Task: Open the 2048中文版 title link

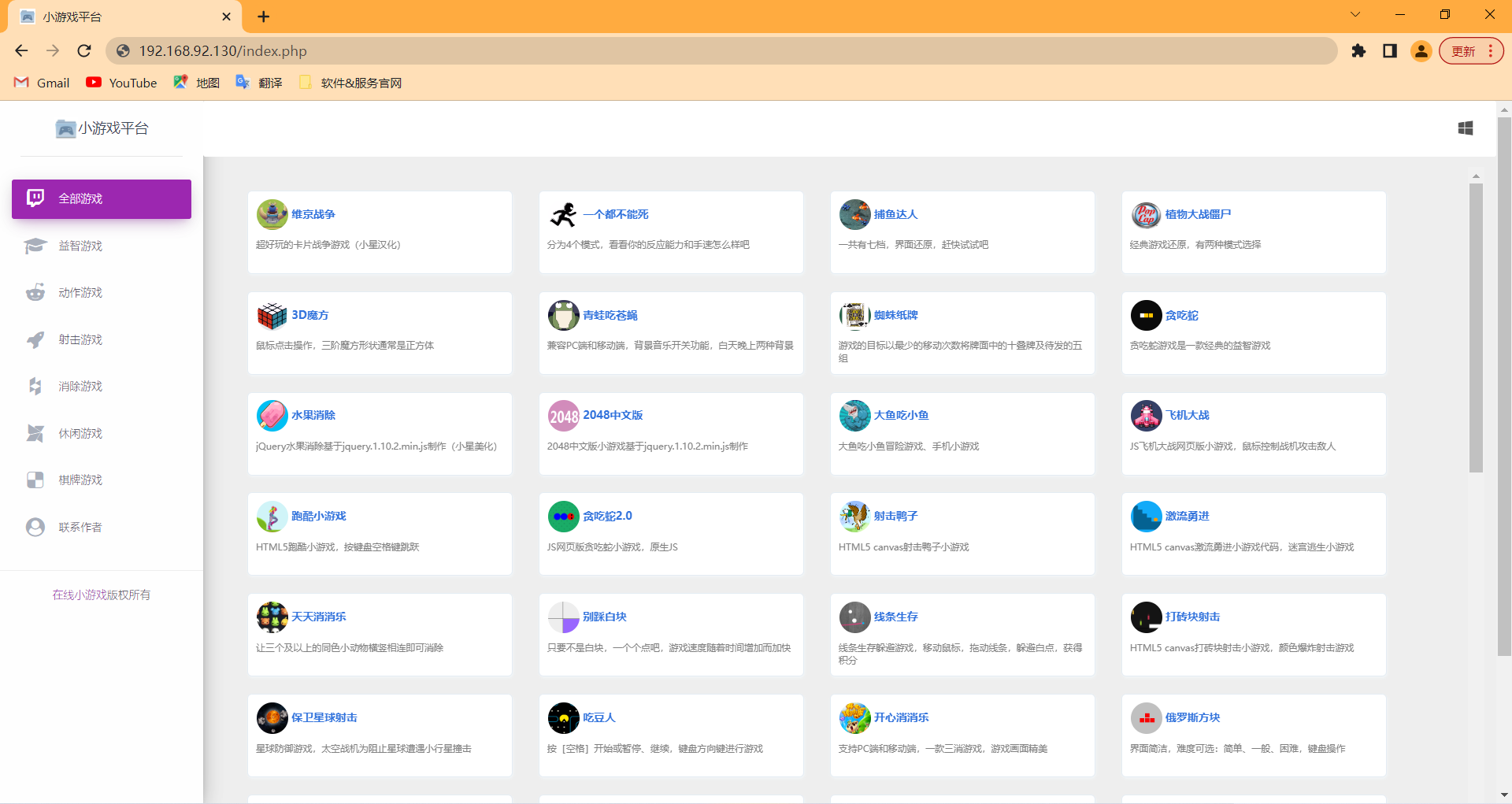Action: coord(613,415)
